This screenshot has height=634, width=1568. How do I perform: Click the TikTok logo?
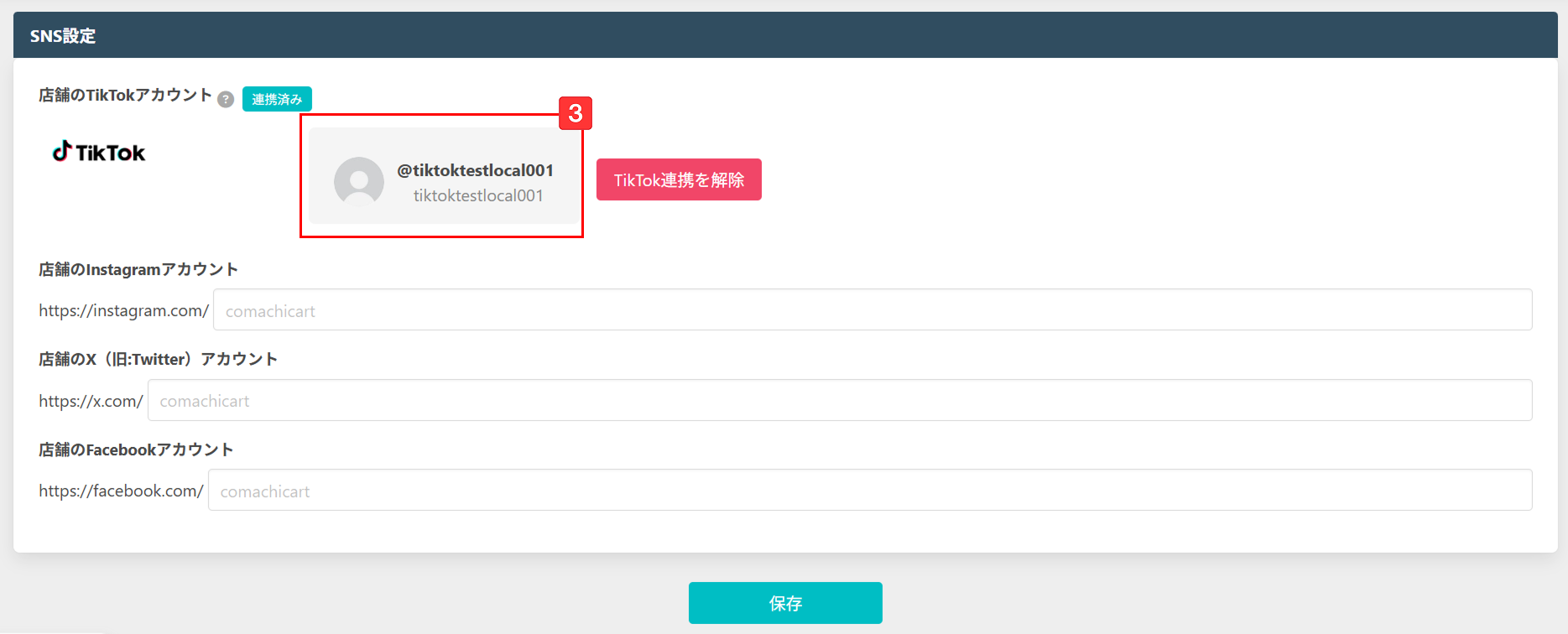99,152
